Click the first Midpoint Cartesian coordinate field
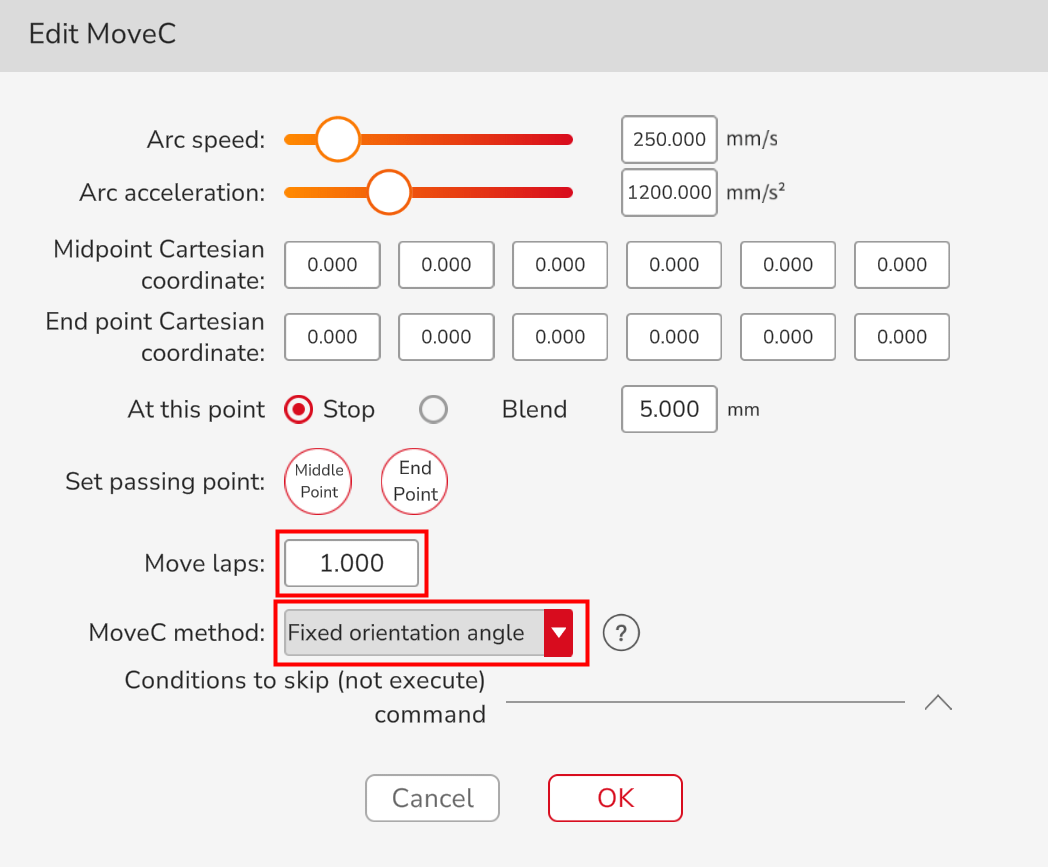The width and height of the screenshot is (1048, 867). coord(332,265)
